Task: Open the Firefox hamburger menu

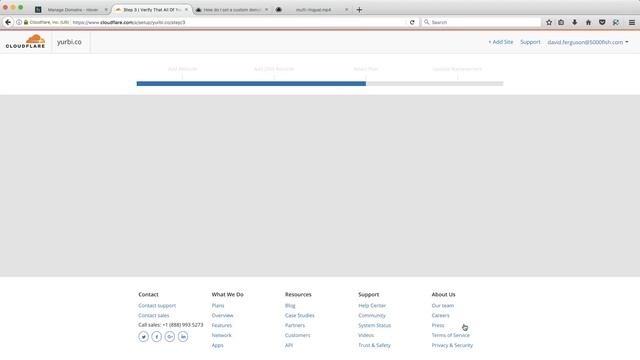Action: tap(631, 22)
